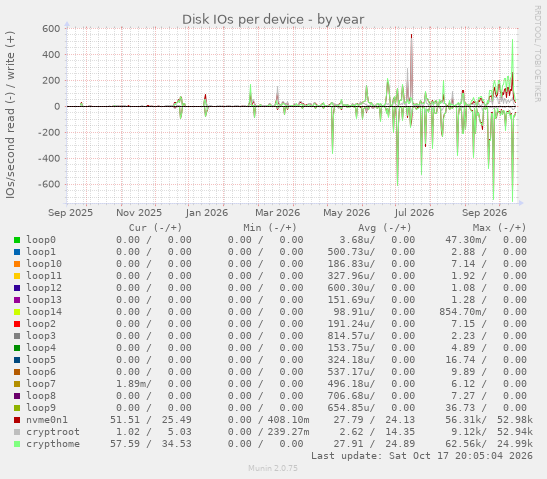Click the y-axis title 'IOs/second read (-) / write (+)'

click(10, 115)
